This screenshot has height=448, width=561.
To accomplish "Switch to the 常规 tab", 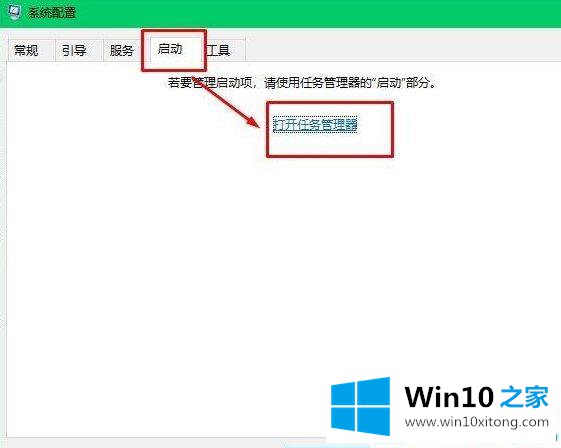I will (26, 50).
